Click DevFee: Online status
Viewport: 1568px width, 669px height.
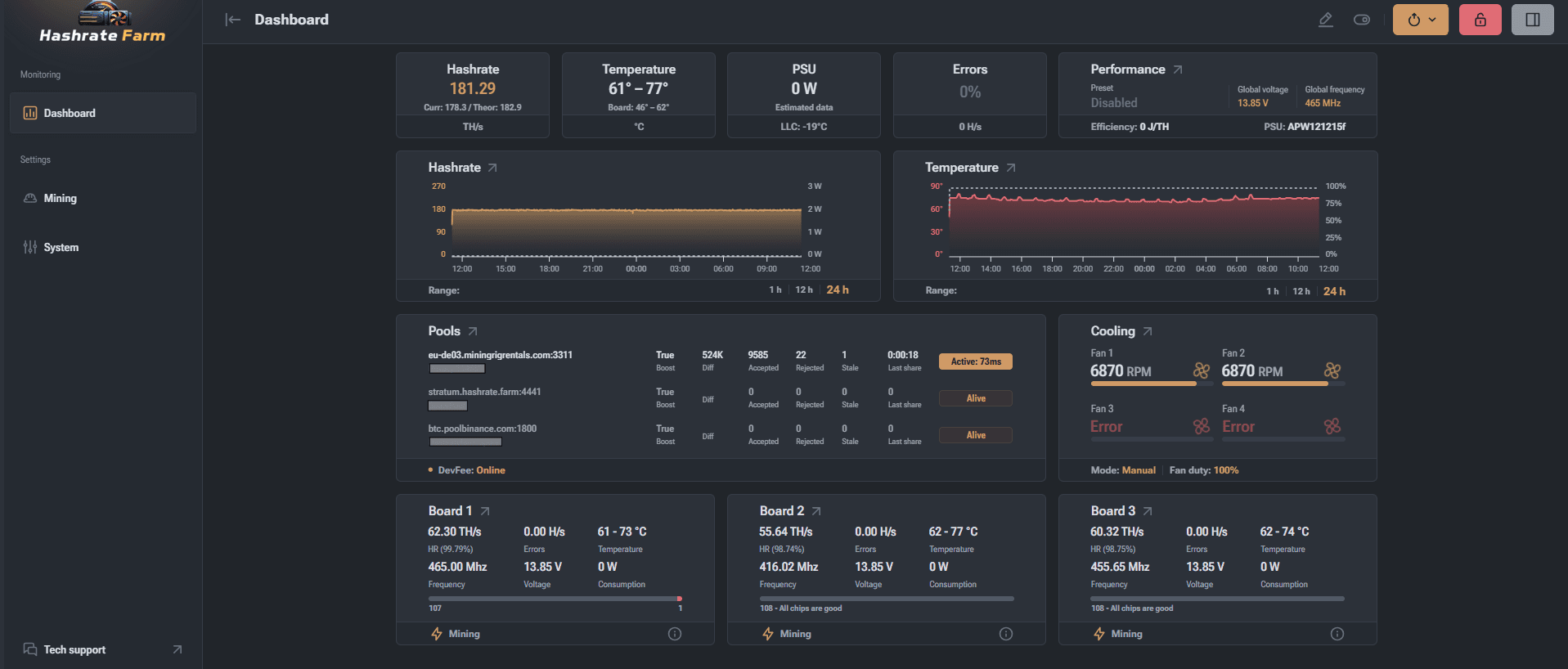471,470
